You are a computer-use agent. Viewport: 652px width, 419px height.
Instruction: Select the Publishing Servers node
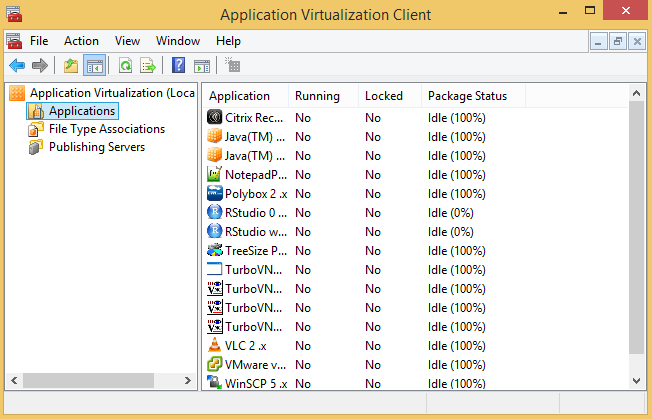click(86, 147)
